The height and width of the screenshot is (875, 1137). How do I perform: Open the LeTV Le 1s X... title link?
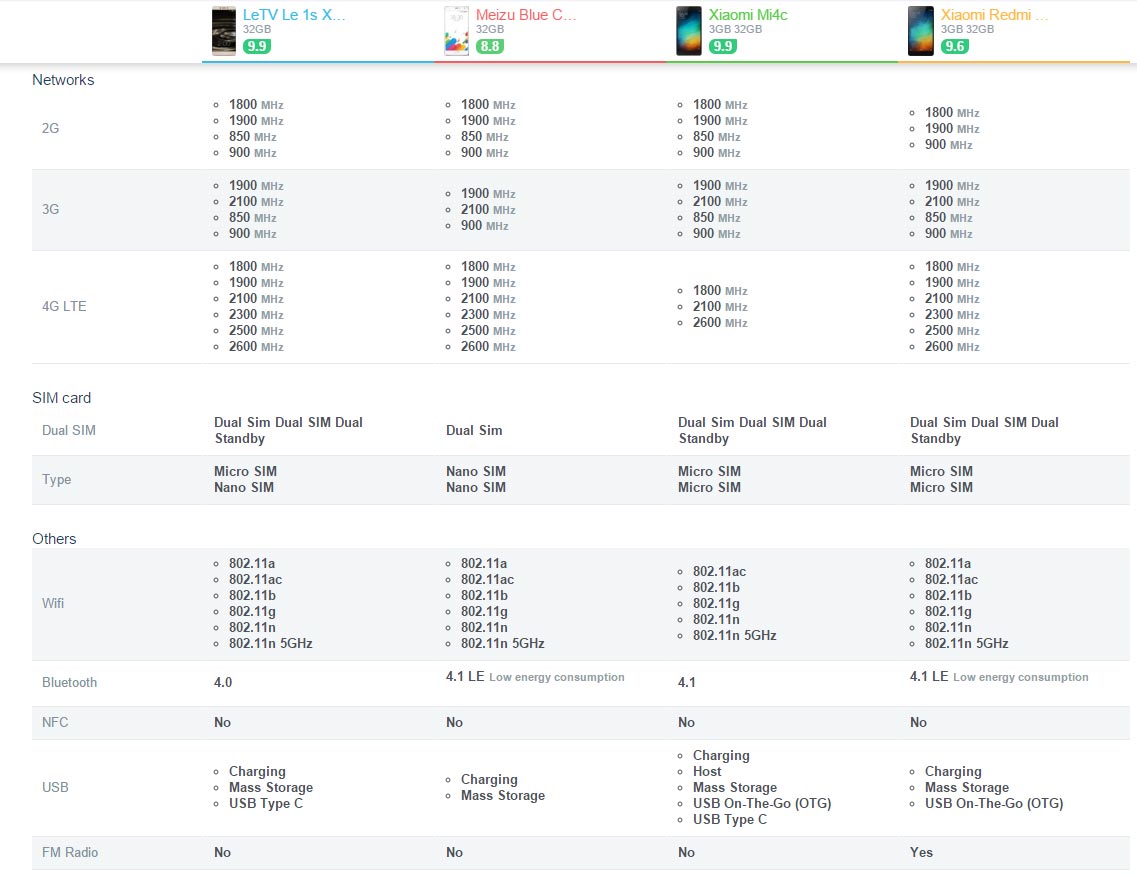pyautogui.click(x=294, y=14)
